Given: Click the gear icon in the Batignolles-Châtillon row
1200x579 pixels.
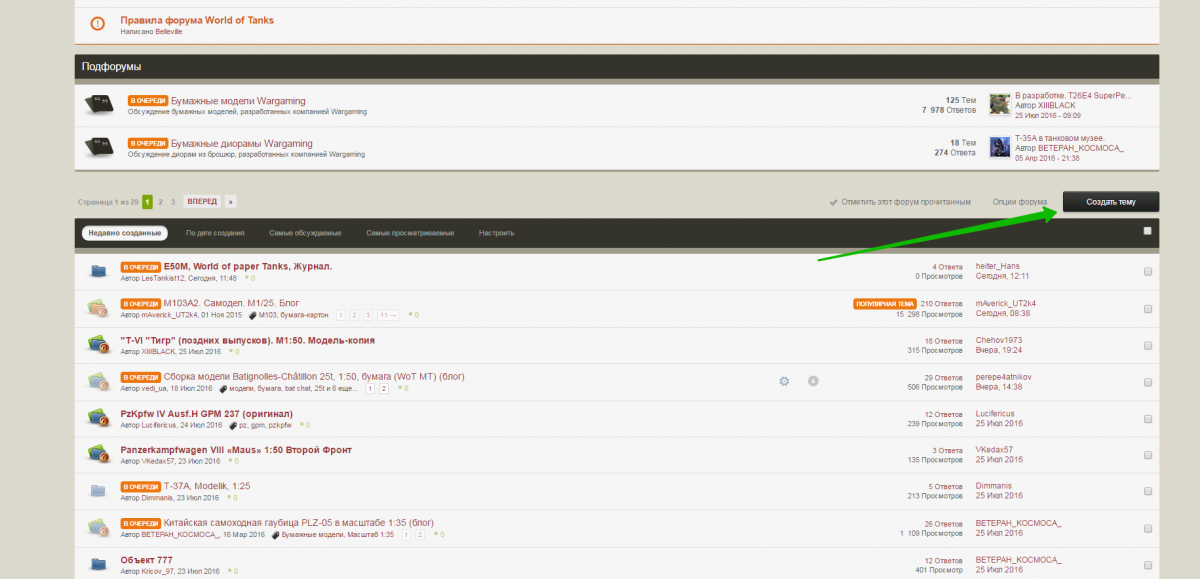Looking at the screenshot, I should (784, 381).
